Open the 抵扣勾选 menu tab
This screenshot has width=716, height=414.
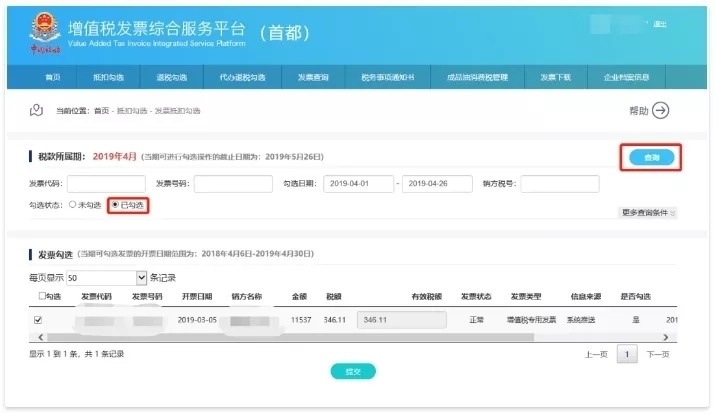point(109,77)
